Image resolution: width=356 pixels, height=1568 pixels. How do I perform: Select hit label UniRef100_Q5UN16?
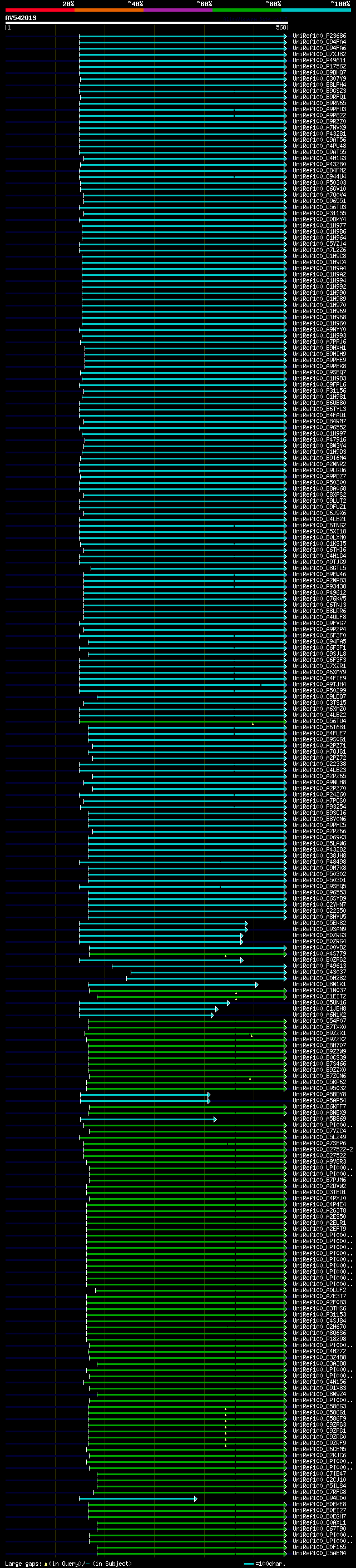319,1002
